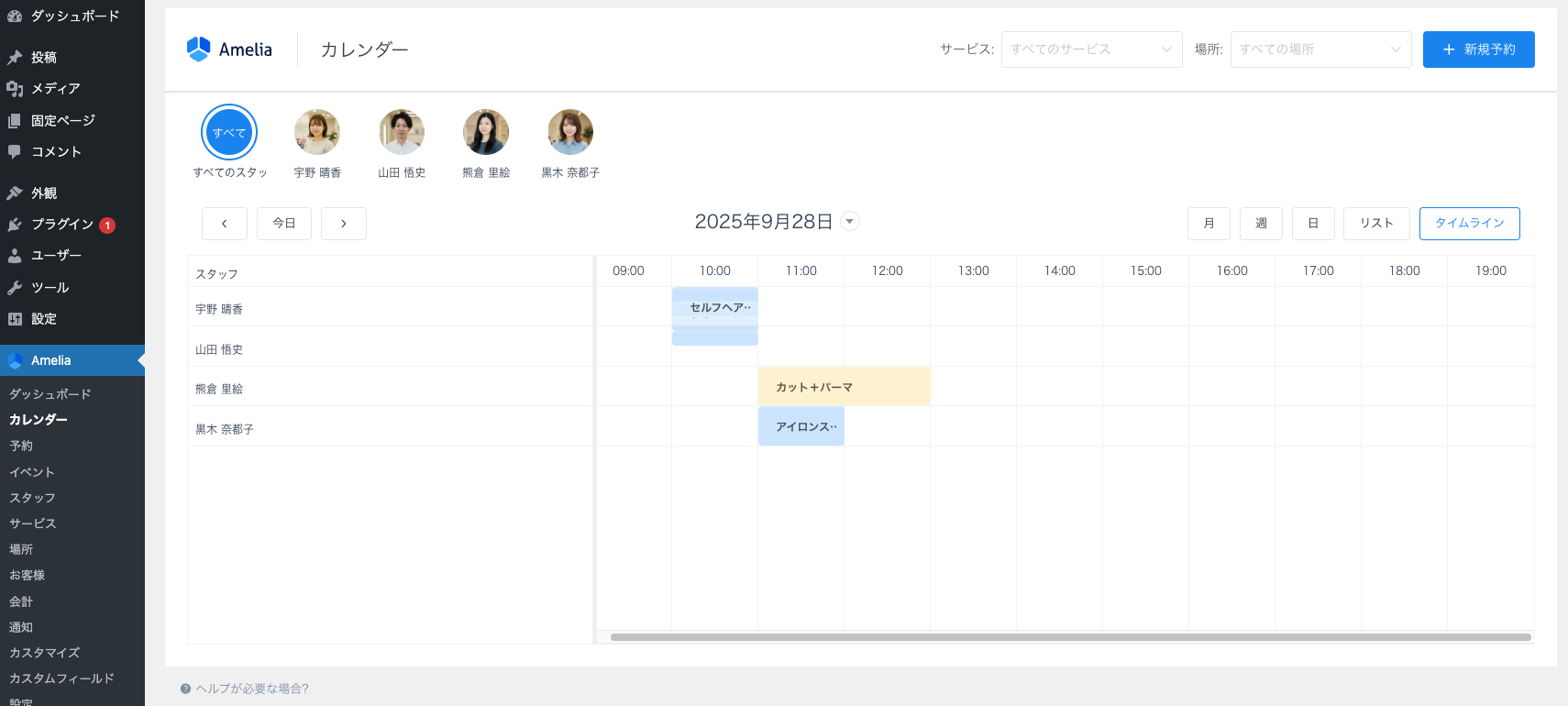Switch to the リスト calendar view
The image size is (1568, 706).
[x=1376, y=224]
